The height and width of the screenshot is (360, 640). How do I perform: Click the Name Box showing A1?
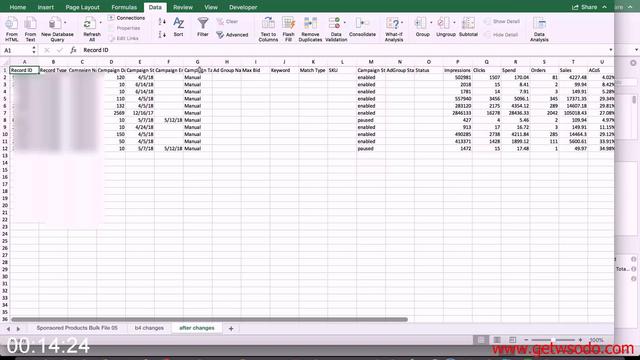(16, 50)
